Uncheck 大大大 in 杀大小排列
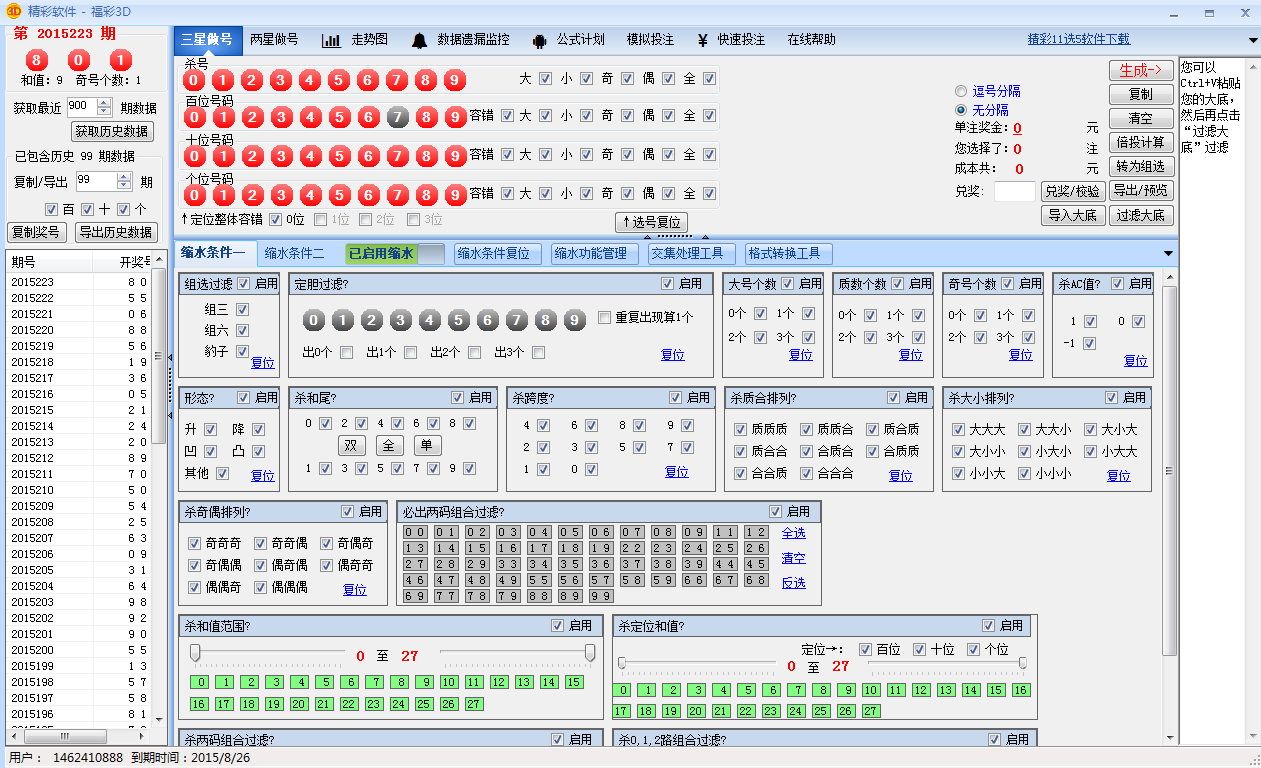 click(958, 430)
